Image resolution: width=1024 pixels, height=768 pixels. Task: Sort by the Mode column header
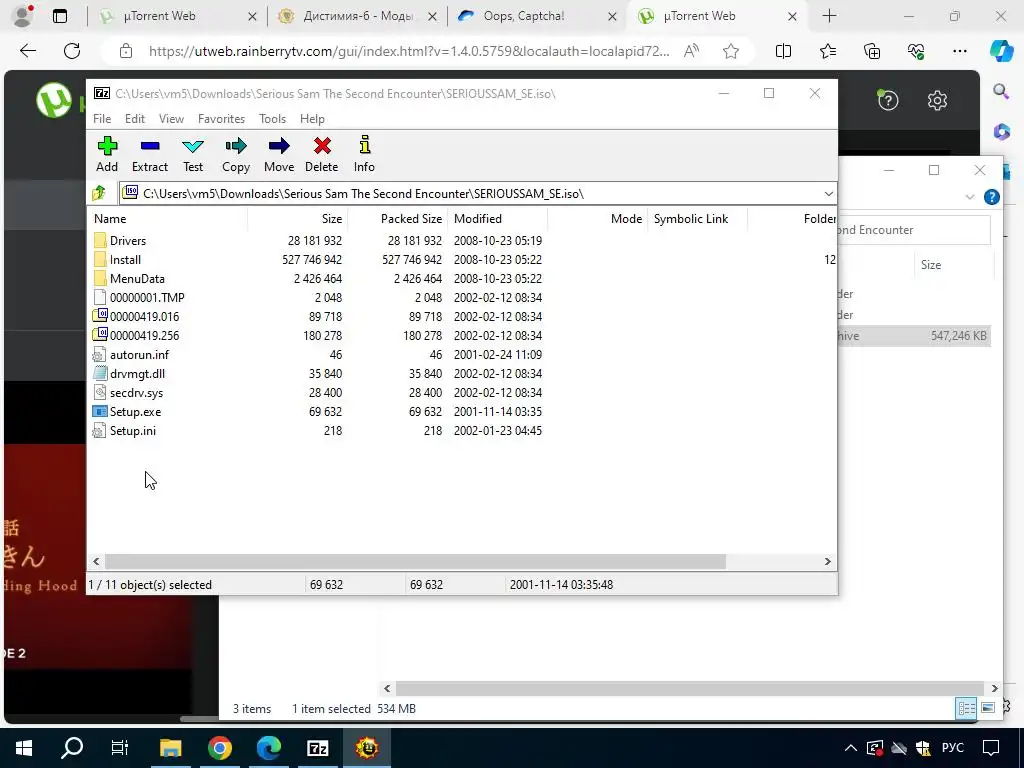coord(598,219)
